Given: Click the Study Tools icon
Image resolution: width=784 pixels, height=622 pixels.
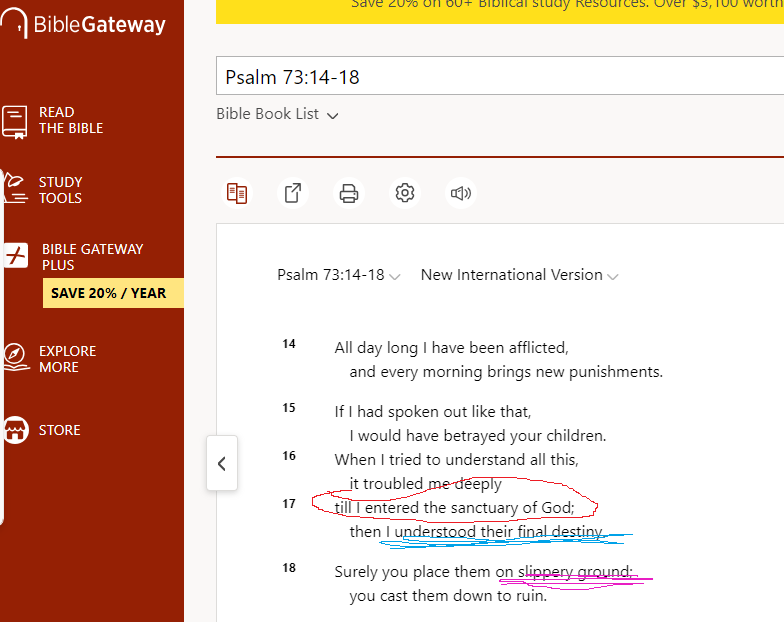Looking at the screenshot, I should (x=14, y=189).
